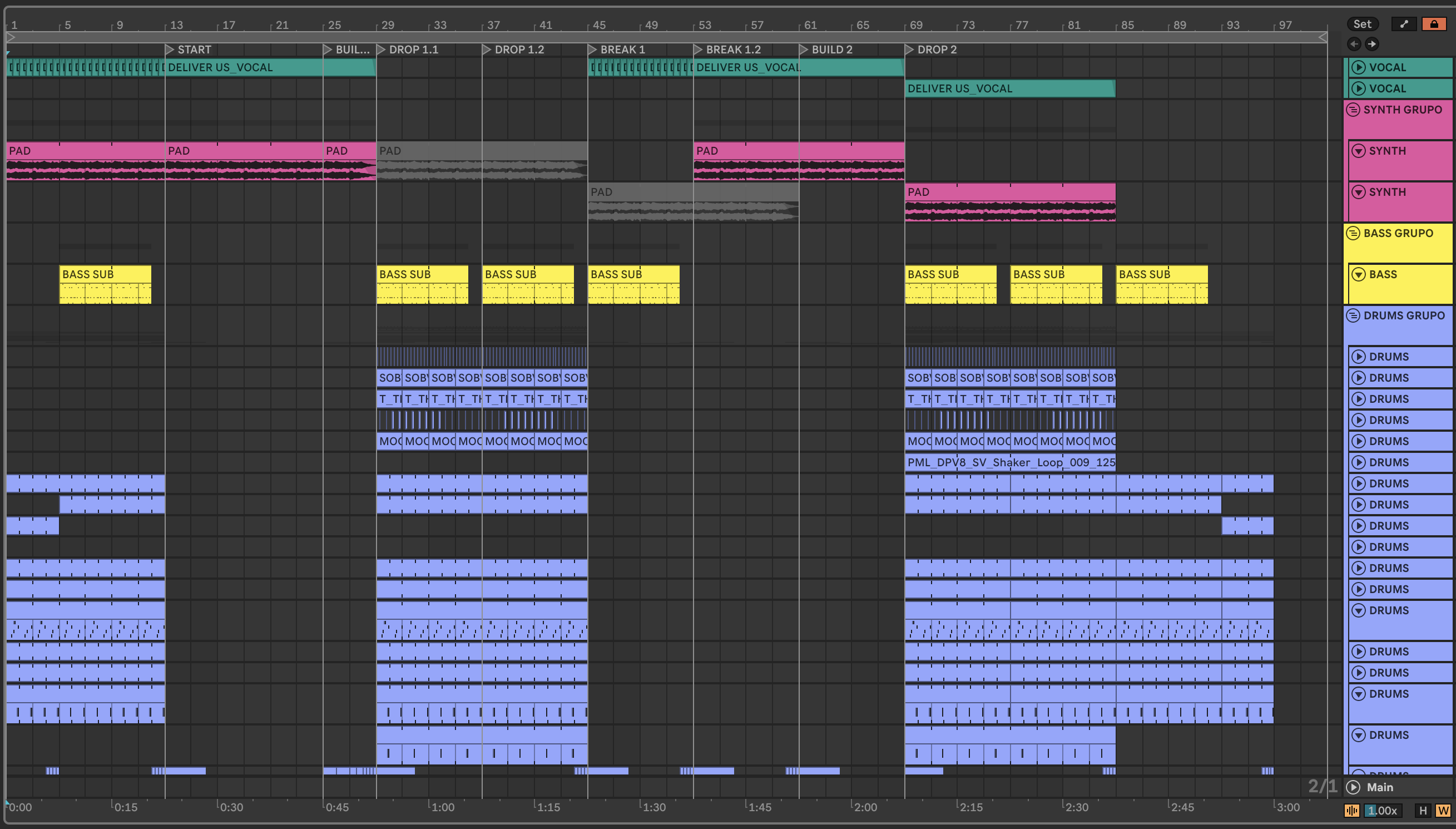Click the DROP 2 locator marker
Image resolution: width=1456 pixels, height=829 pixels.
point(909,50)
